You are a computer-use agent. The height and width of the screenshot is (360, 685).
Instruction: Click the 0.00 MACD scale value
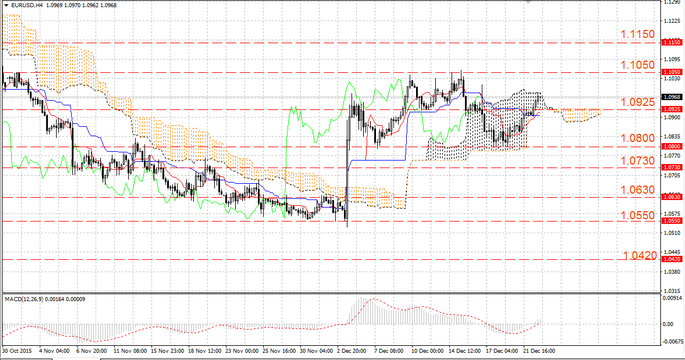click(668, 324)
